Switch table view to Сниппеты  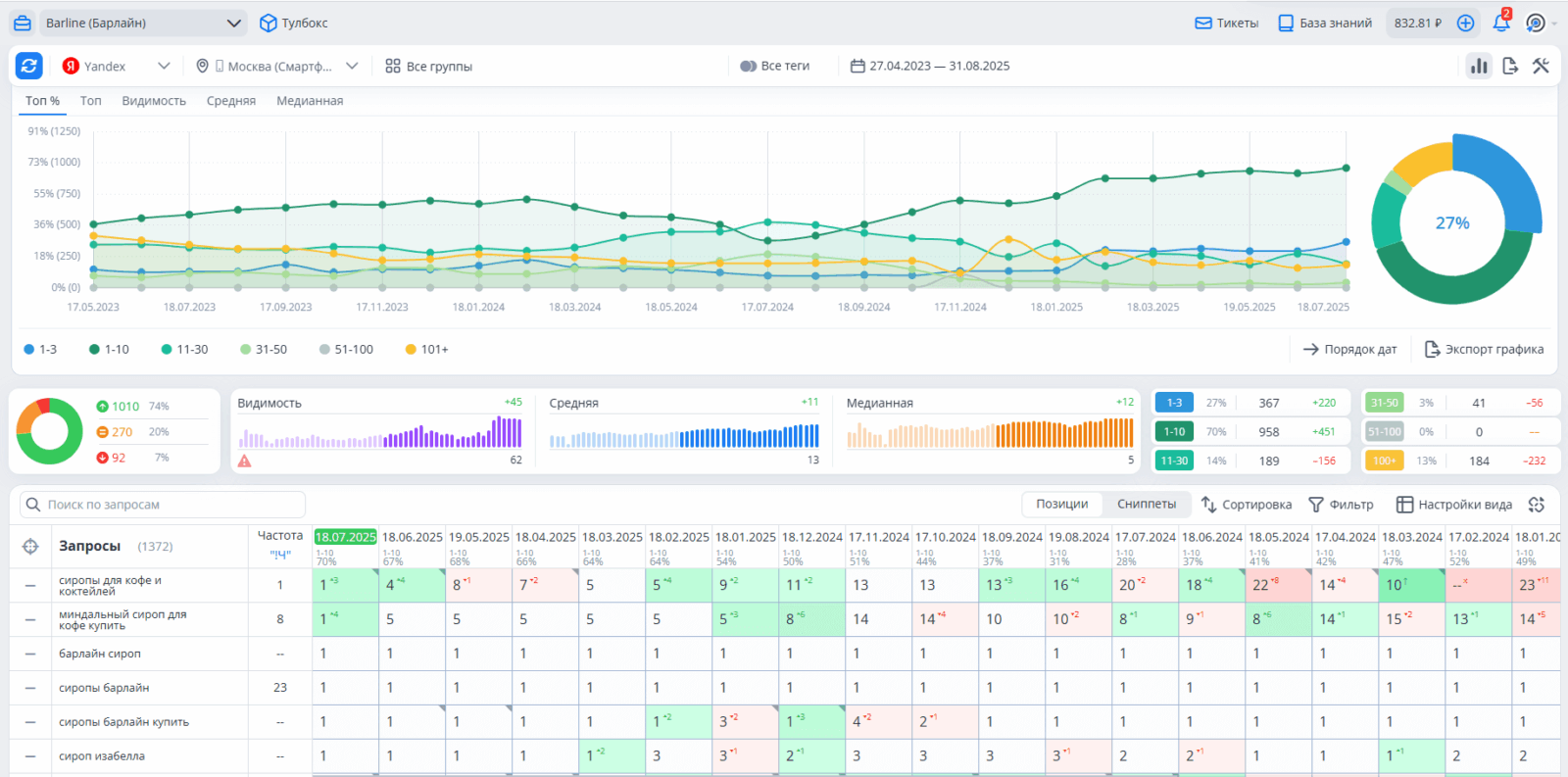coord(1147,504)
